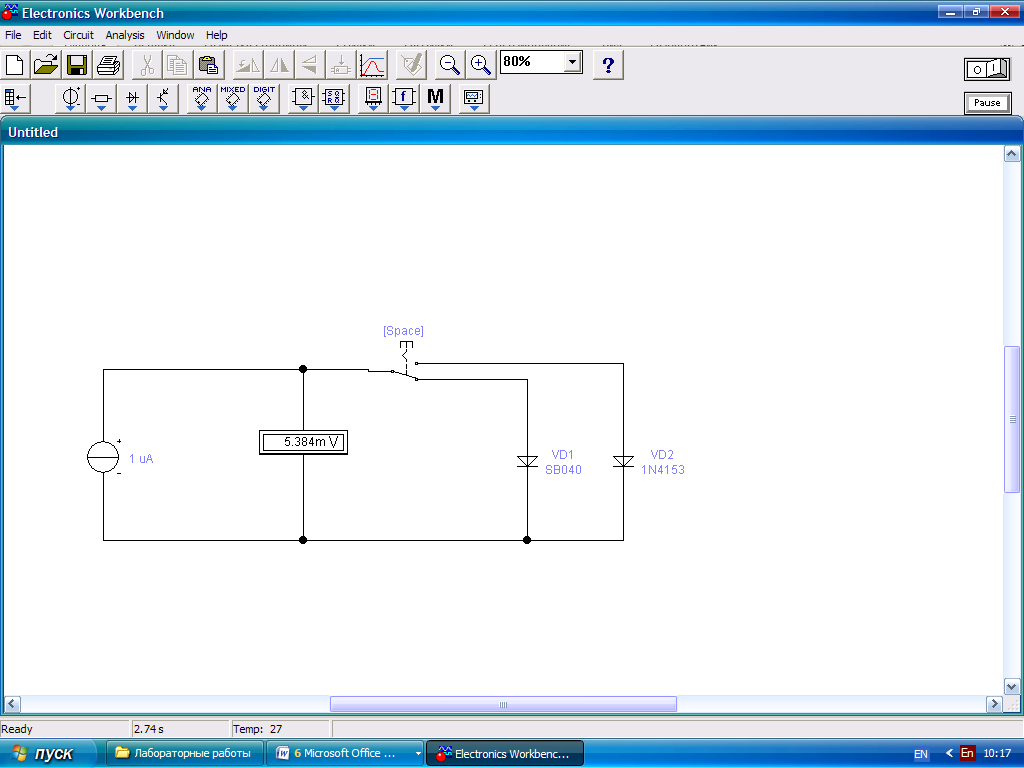Click the vertical scrollbar thumb

[1012, 419]
